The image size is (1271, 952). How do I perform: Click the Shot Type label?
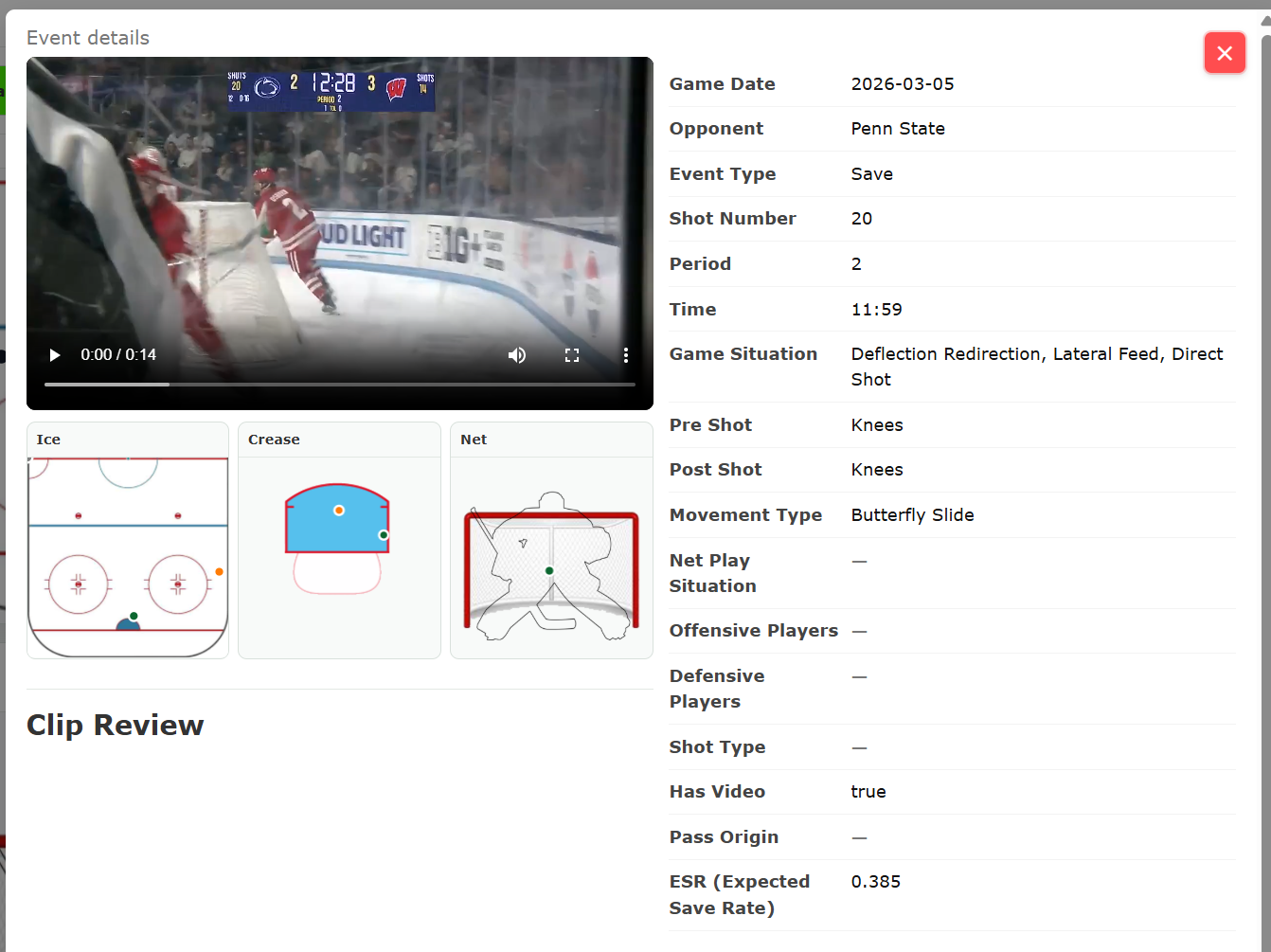[x=718, y=747]
